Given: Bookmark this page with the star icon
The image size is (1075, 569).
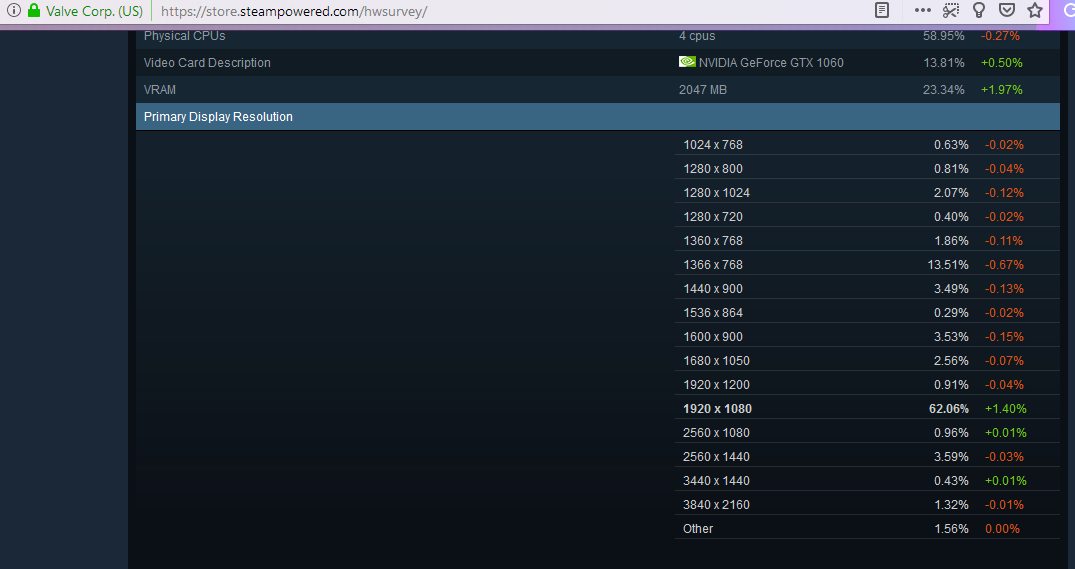Looking at the screenshot, I should (1035, 10).
